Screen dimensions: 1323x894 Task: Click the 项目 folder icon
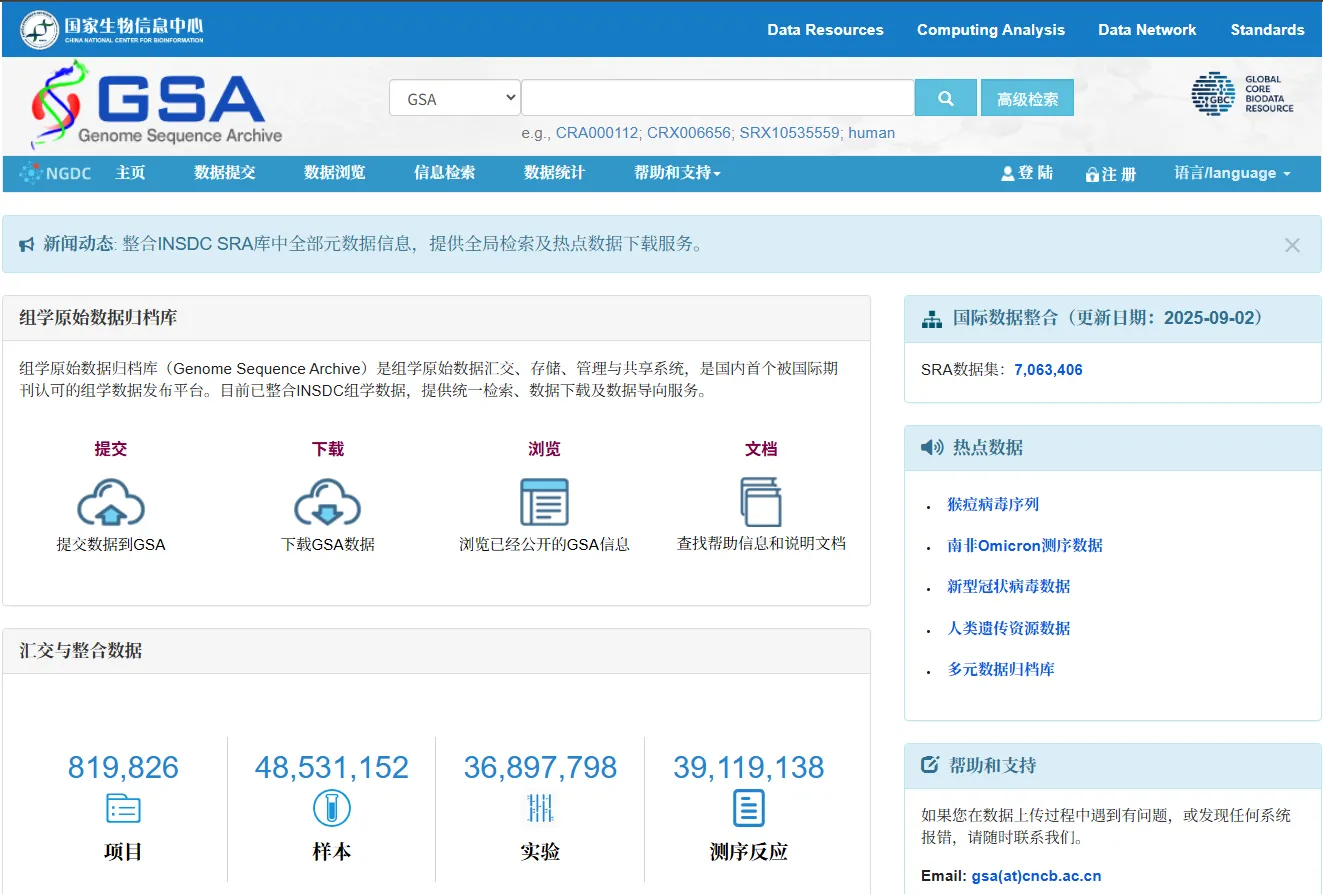[123, 808]
